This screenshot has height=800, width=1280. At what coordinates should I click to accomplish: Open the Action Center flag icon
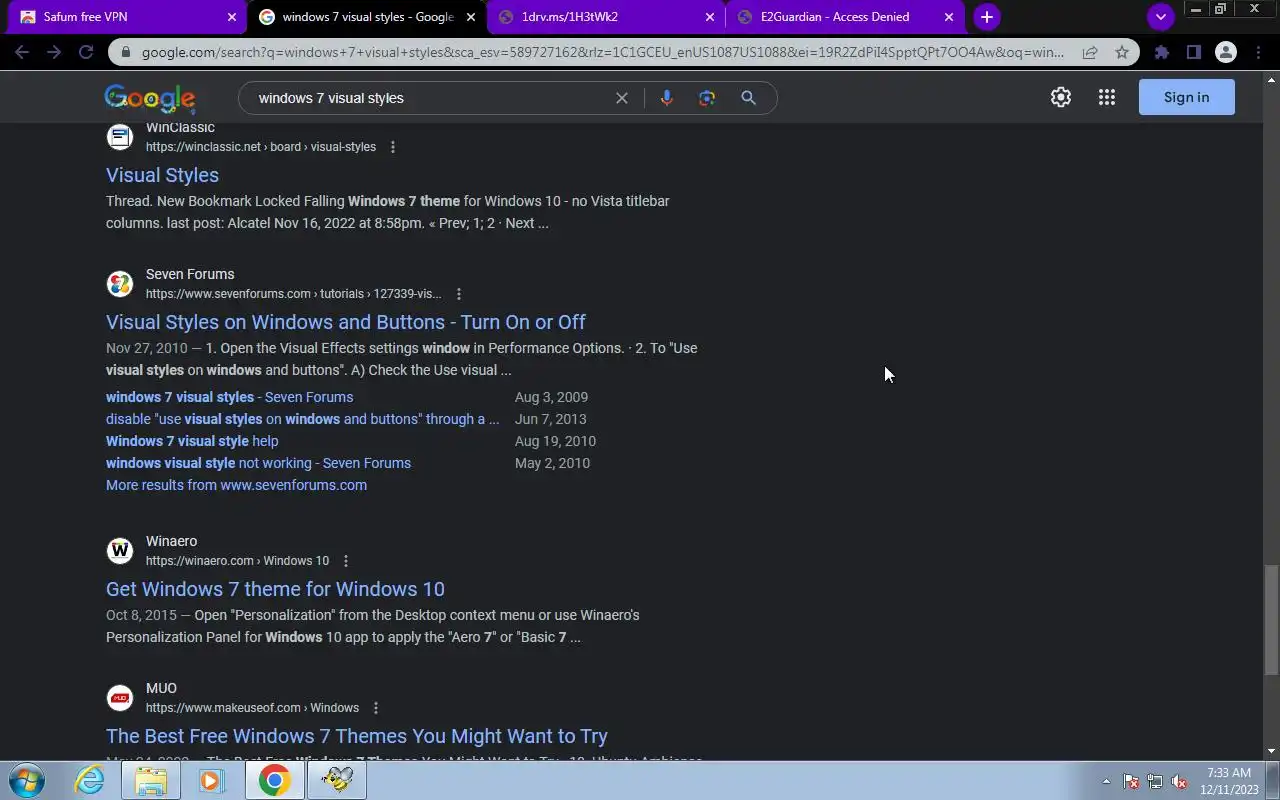(x=1131, y=781)
